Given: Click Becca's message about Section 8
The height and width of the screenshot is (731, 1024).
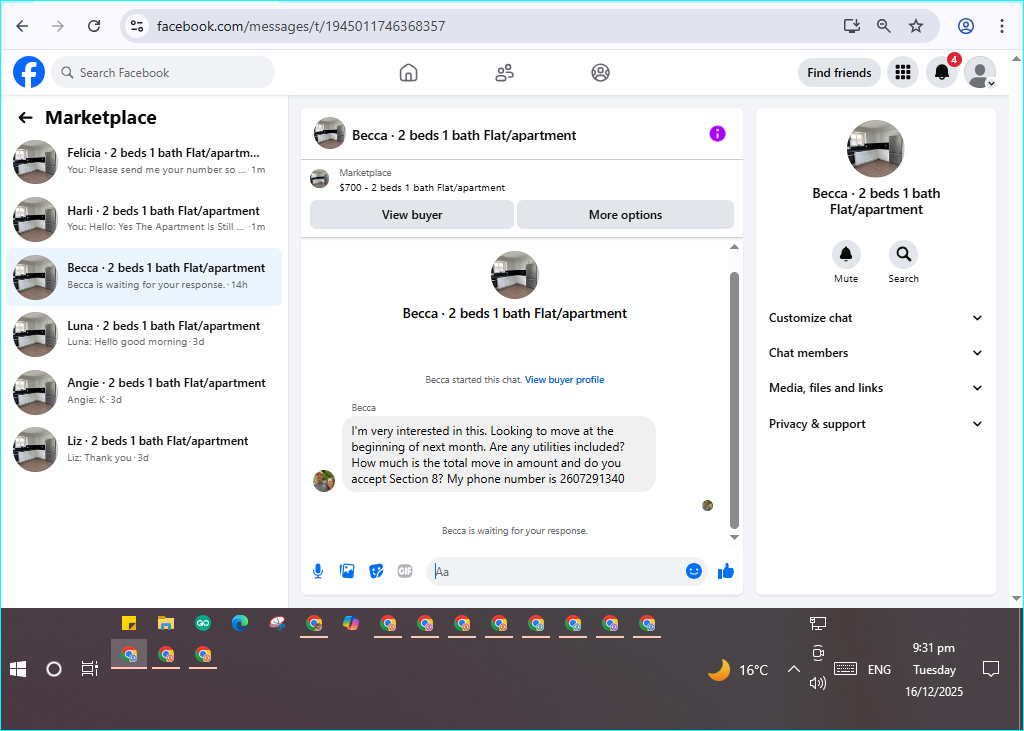Looking at the screenshot, I should point(498,455).
